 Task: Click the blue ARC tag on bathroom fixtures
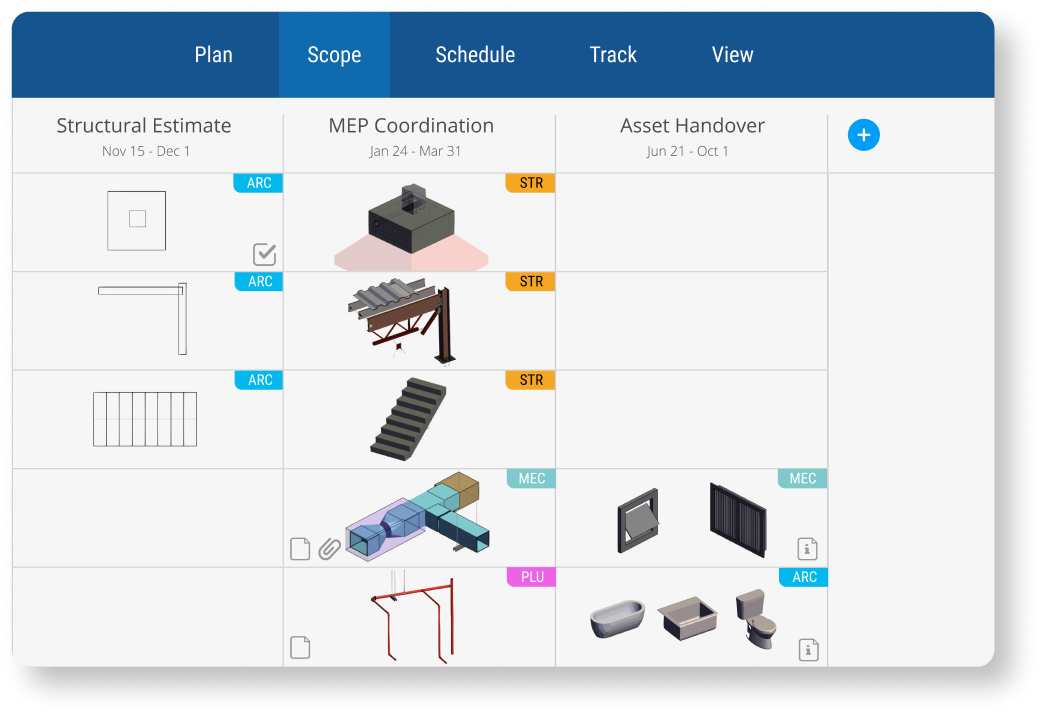click(804, 577)
